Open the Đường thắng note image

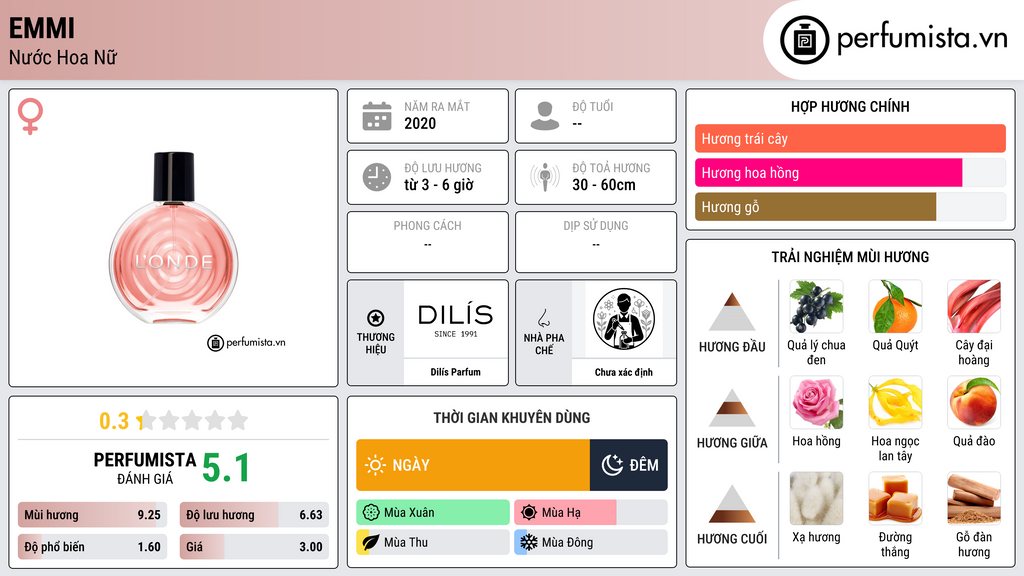[x=895, y=499]
